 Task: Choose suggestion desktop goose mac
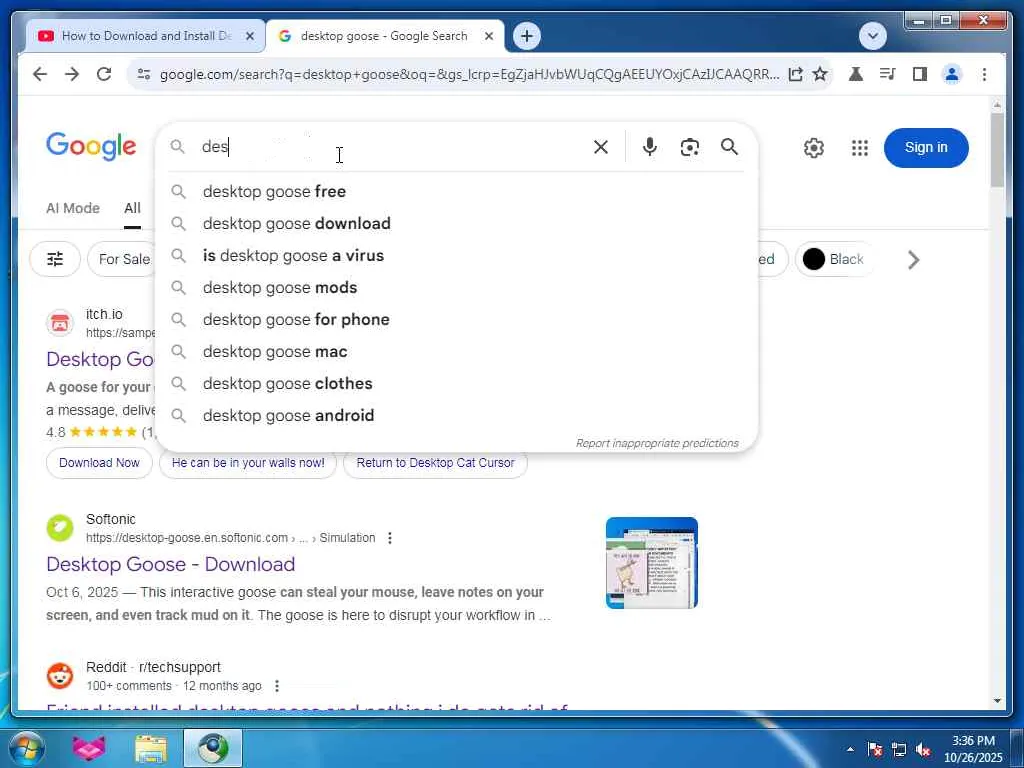[x=456, y=351]
